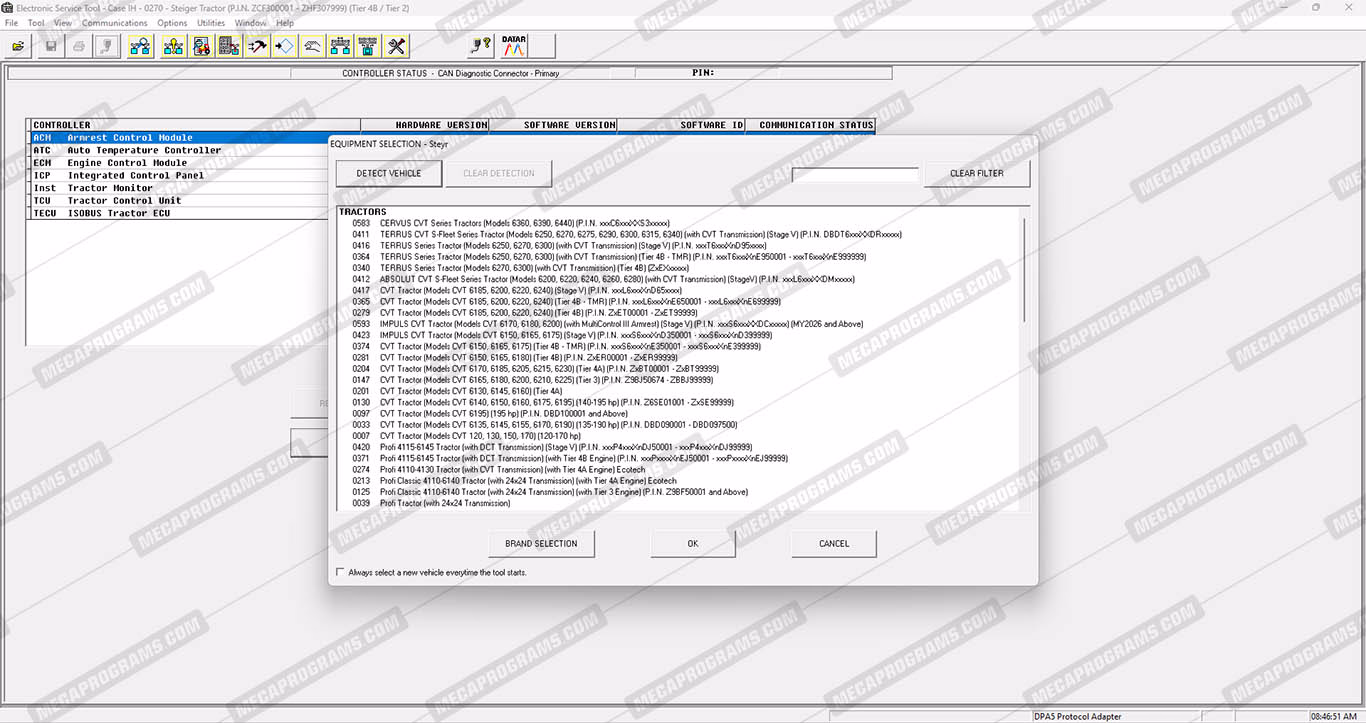Image resolution: width=1366 pixels, height=723 pixels.
Task: Confirm the selection with OK button
Action: click(x=693, y=544)
